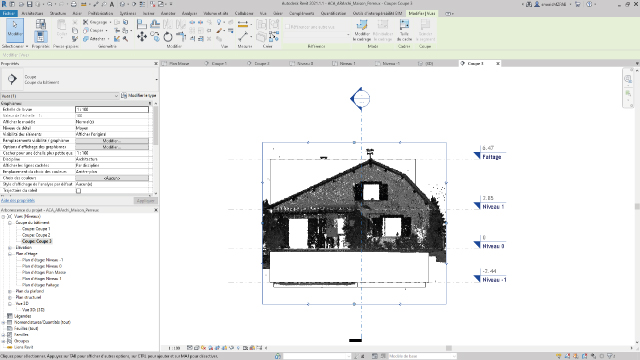Click the Align tool icon
Image resolution: width=640 pixels, height=360 pixels.
click(142, 24)
